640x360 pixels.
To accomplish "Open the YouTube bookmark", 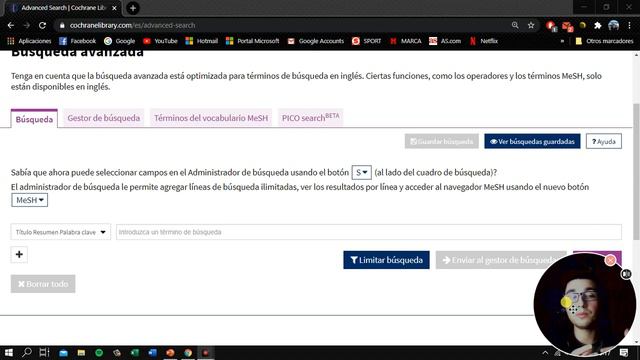I will pyautogui.click(x=160, y=41).
